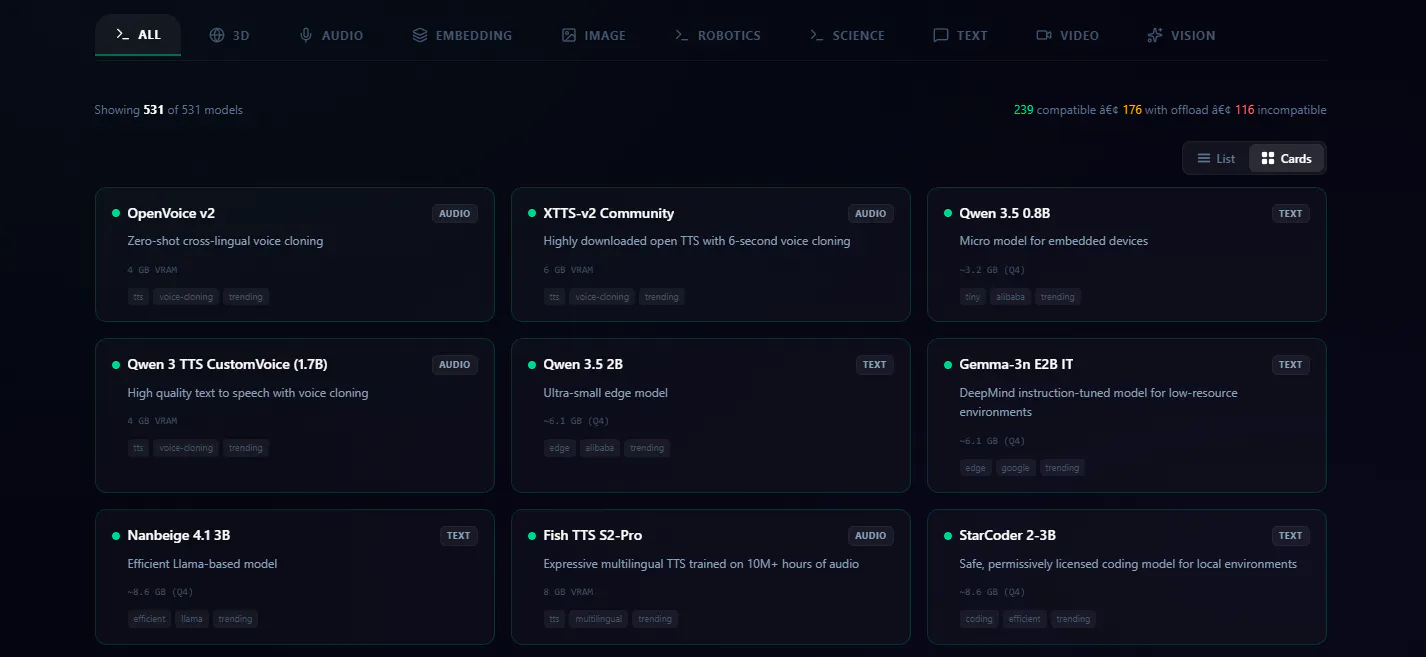
Task: Open the StarCoder 2-3B card
Action: point(1127,577)
